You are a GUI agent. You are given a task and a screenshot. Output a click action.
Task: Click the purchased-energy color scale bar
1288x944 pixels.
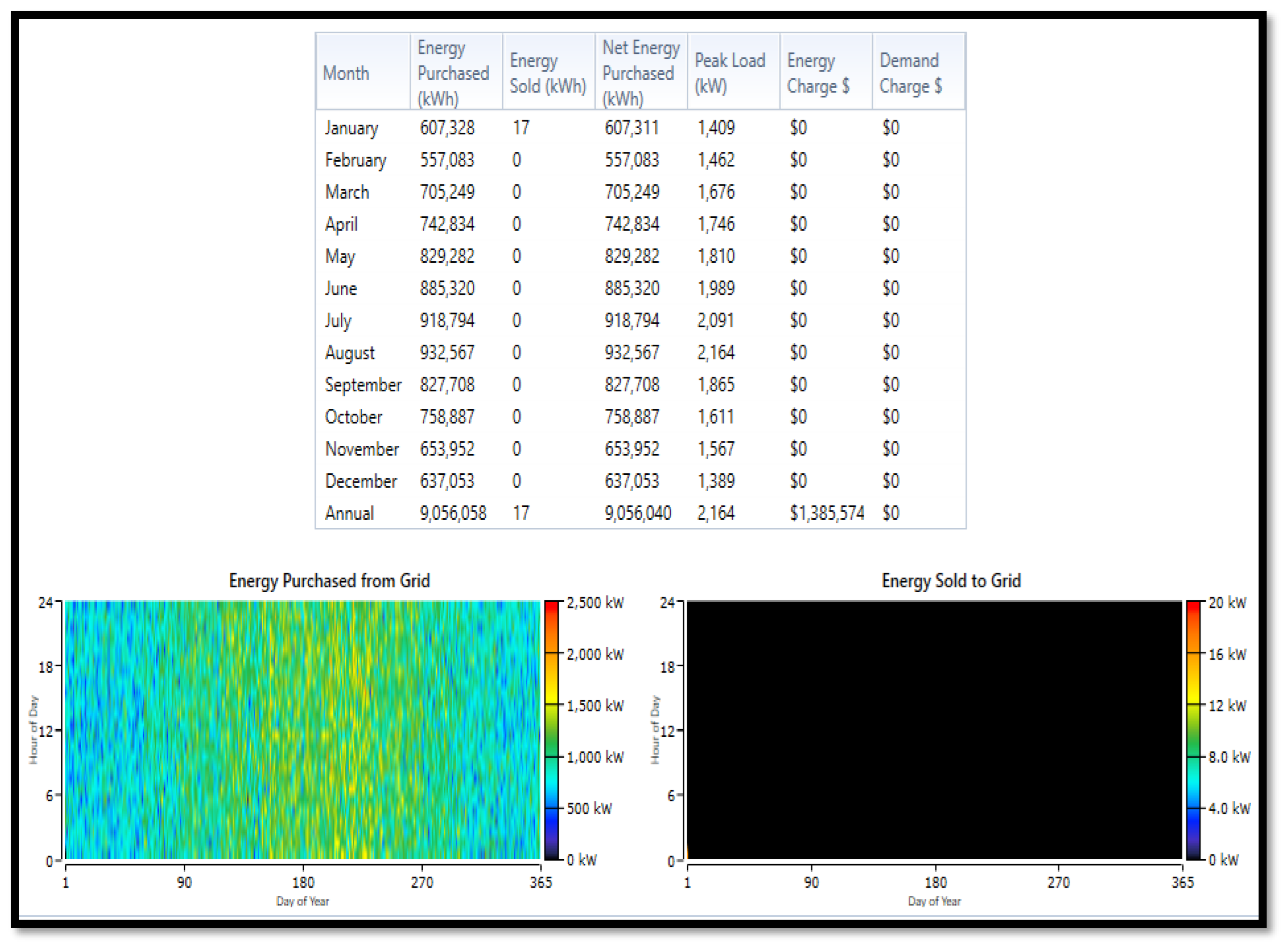[551, 730]
